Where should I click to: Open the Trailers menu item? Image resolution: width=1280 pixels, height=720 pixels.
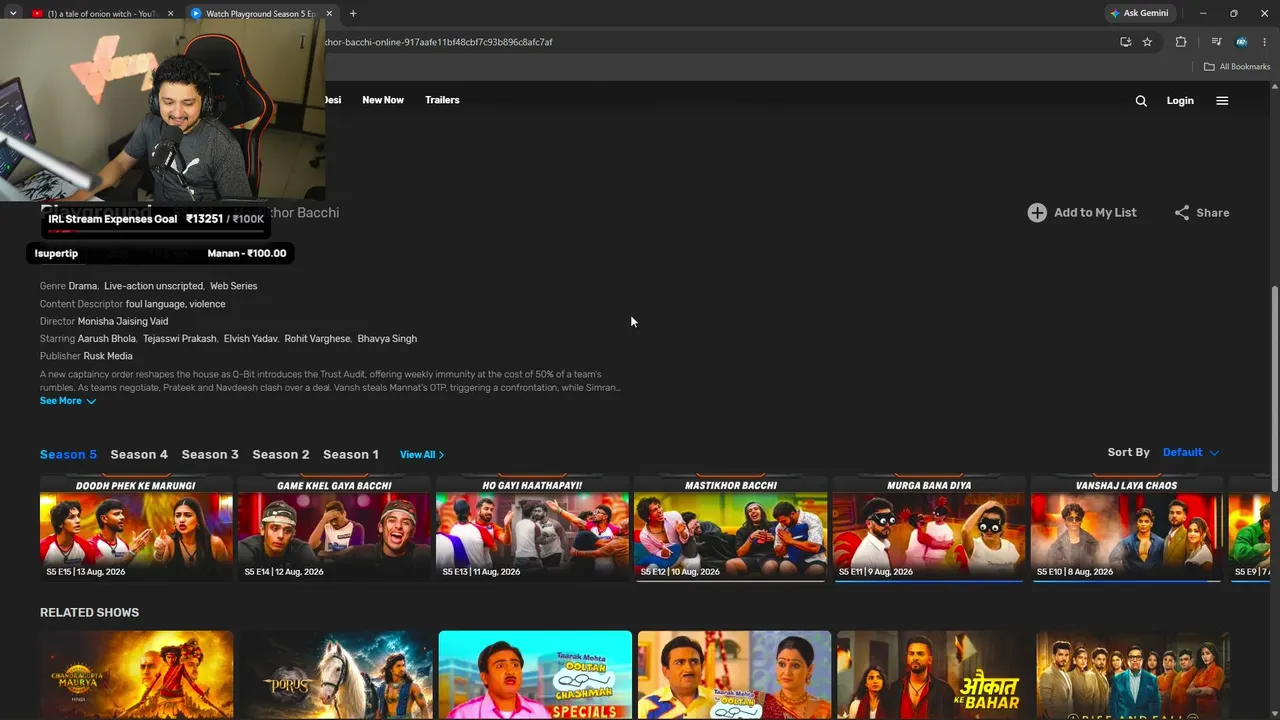click(442, 101)
